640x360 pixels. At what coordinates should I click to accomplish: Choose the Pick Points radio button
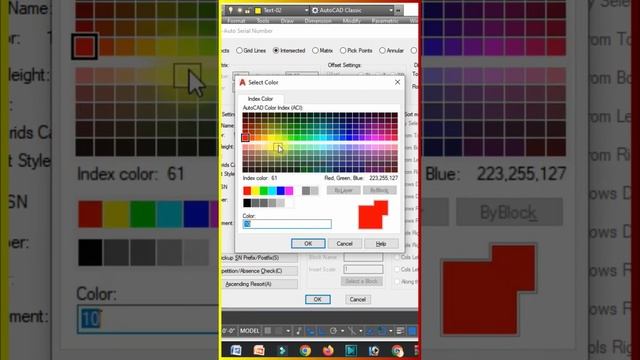pos(343,51)
